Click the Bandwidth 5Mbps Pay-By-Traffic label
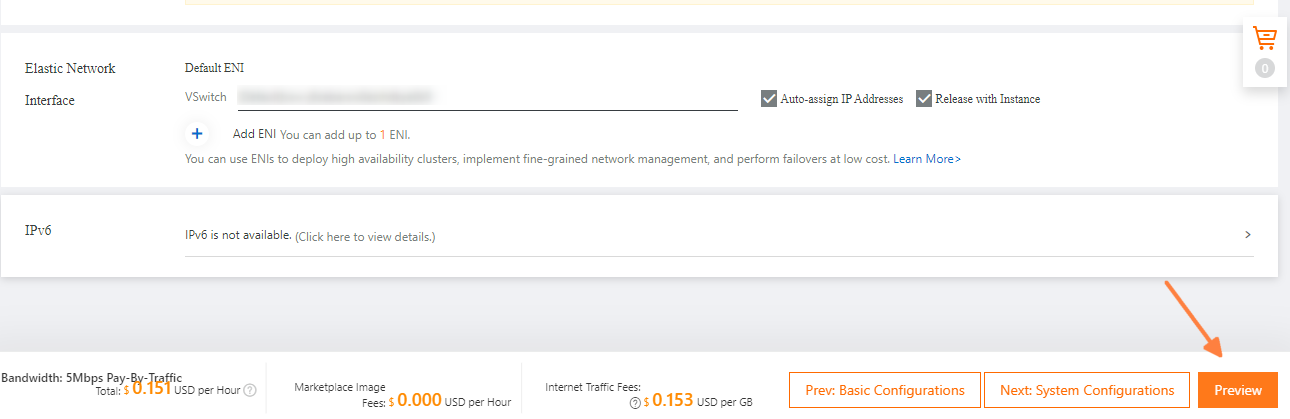The image size is (1290, 419). click(x=91, y=378)
